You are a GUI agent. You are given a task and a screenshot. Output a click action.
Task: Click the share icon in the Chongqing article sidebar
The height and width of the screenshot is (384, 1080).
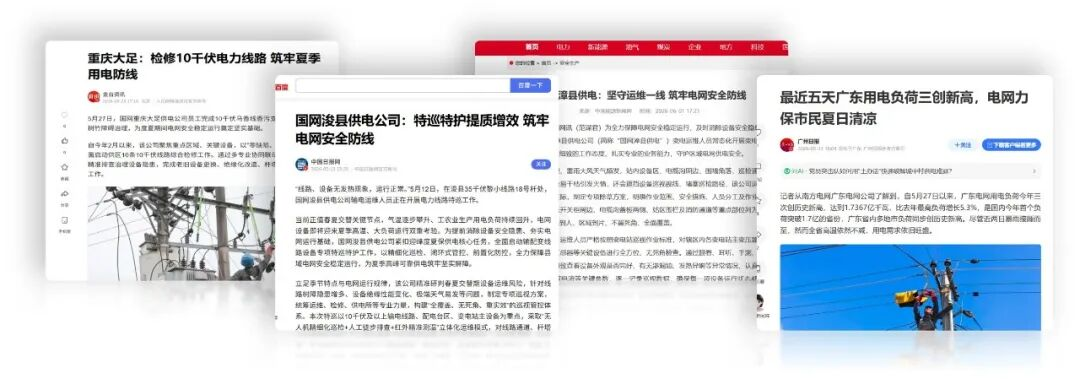click(x=65, y=194)
